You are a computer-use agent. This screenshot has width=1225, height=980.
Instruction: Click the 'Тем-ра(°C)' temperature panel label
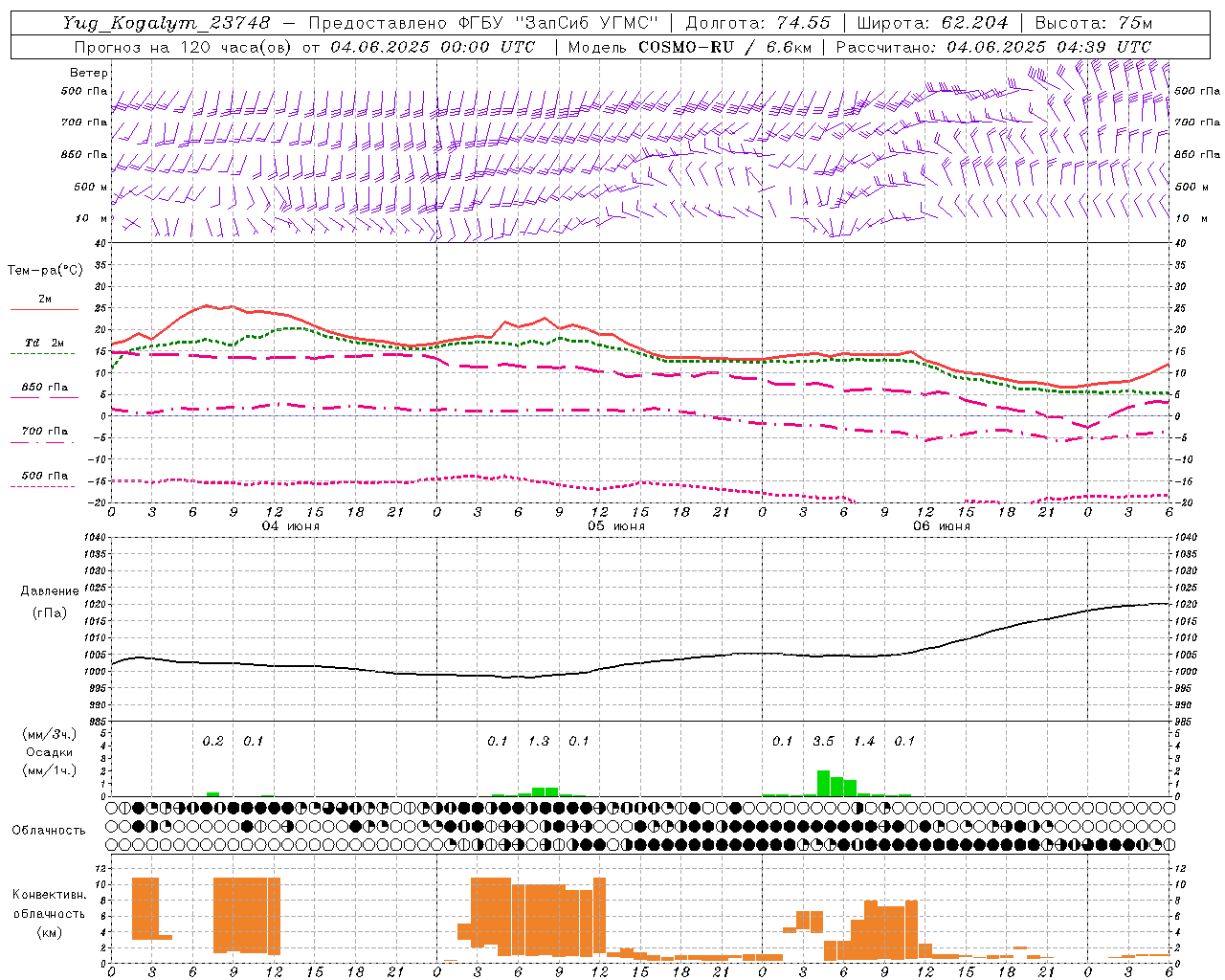(45, 271)
